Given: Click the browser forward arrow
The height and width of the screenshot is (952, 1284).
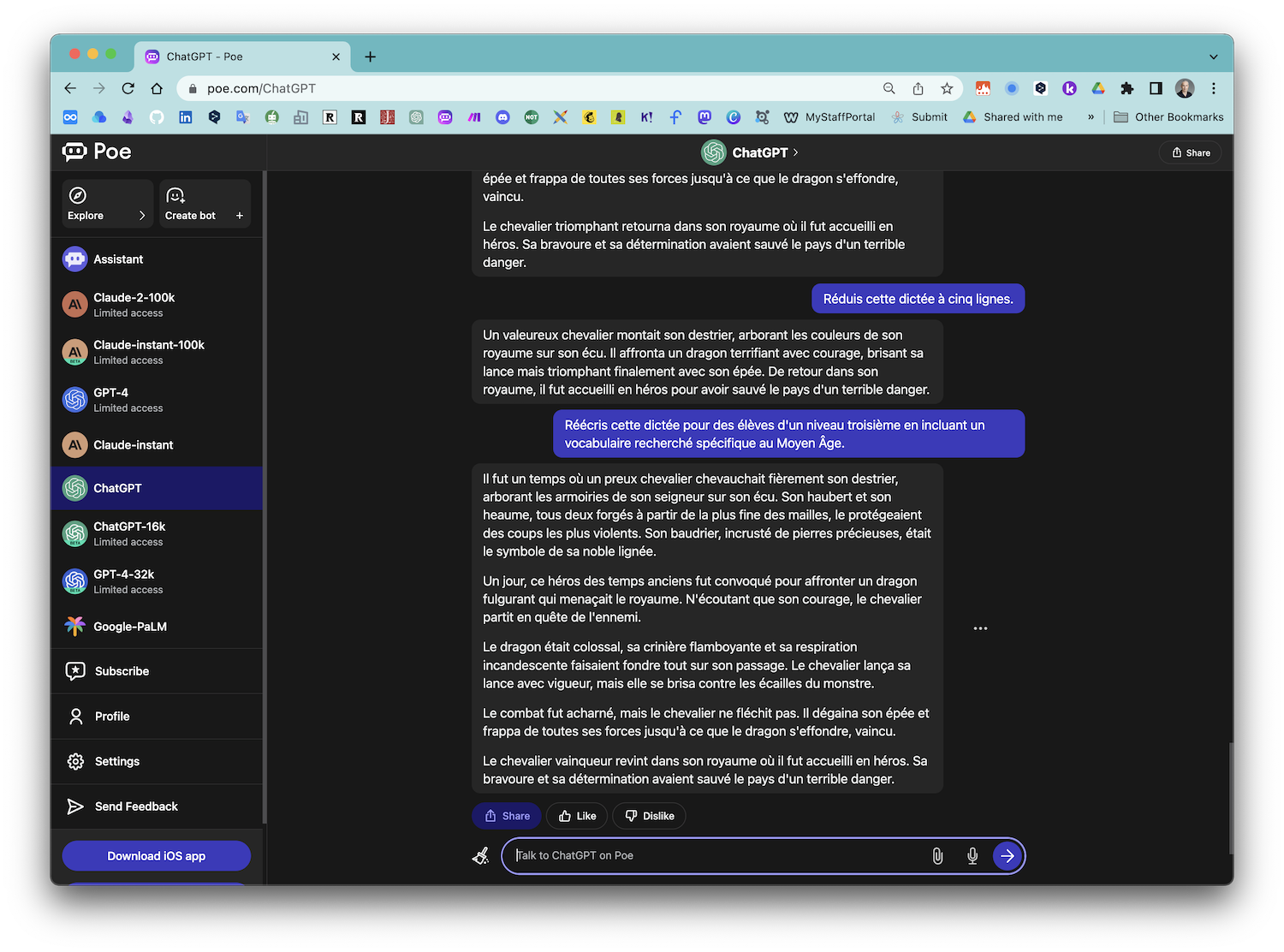Looking at the screenshot, I should click(x=99, y=88).
